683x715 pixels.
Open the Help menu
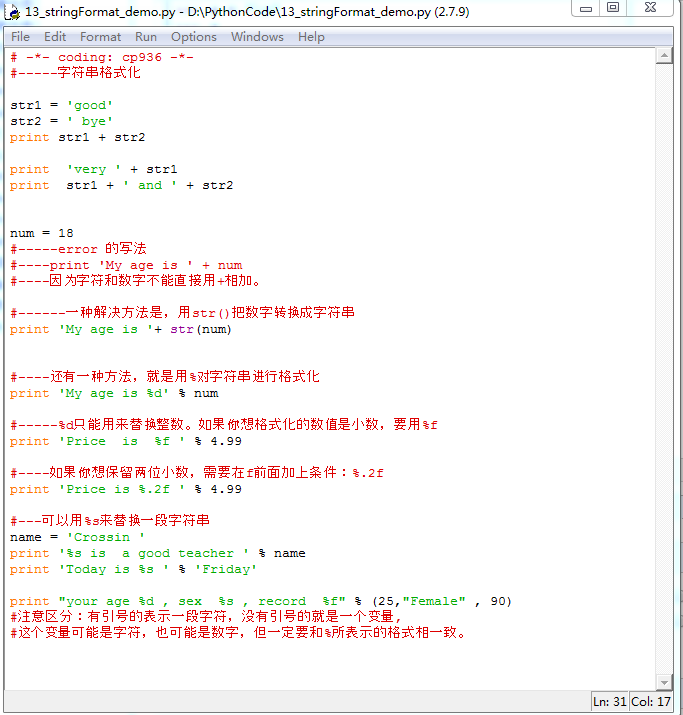311,37
